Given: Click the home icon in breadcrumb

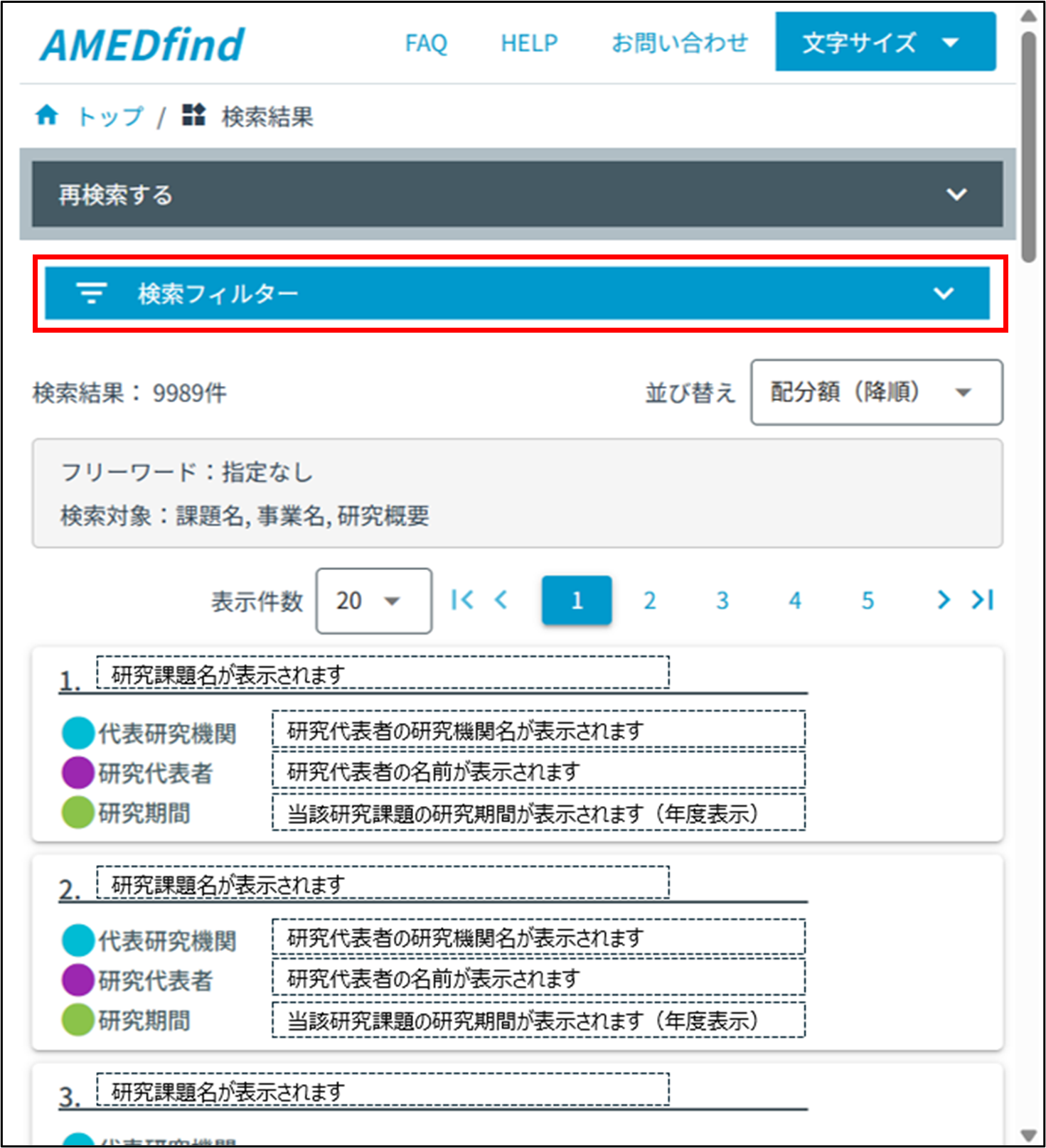Looking at the screenshot, I should point(47,115).
